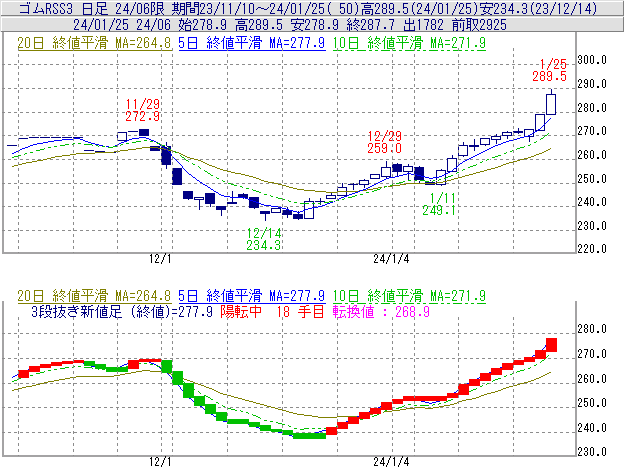Click the 24/1/4 date label under upper chart
Screen dimensions: 624x475
point(391,259)
